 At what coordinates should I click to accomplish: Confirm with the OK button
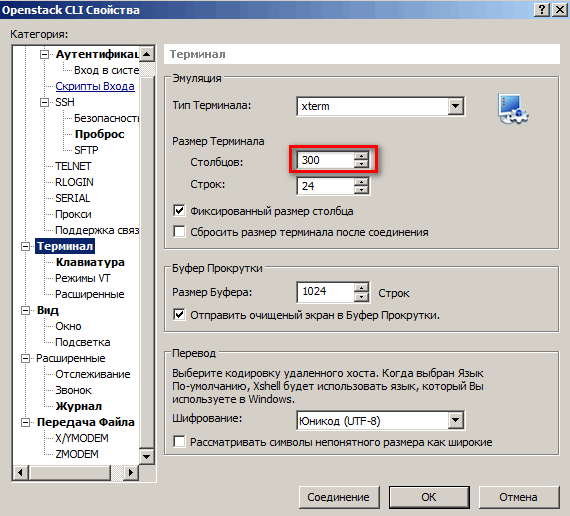click(x=429, y=497)
